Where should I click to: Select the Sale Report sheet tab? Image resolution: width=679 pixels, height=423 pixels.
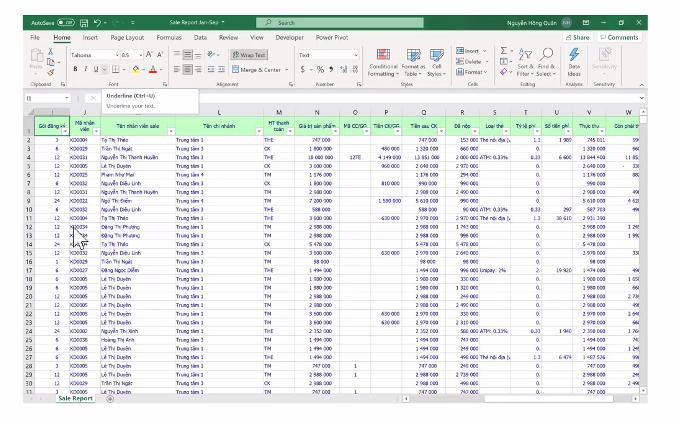[75, 398]
